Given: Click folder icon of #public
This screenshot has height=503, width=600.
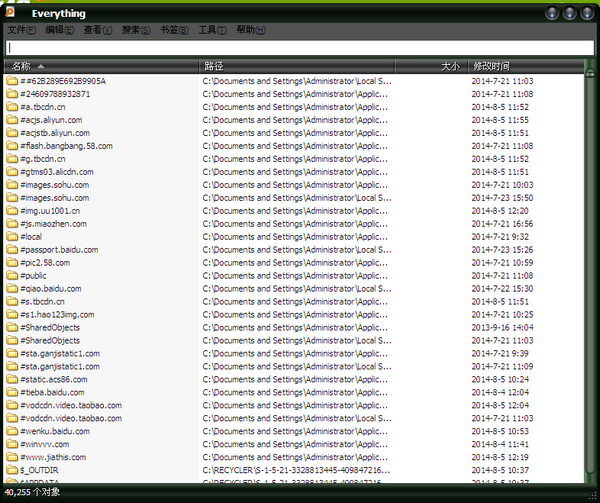Looking at the screenshot, I should point(12,276).
